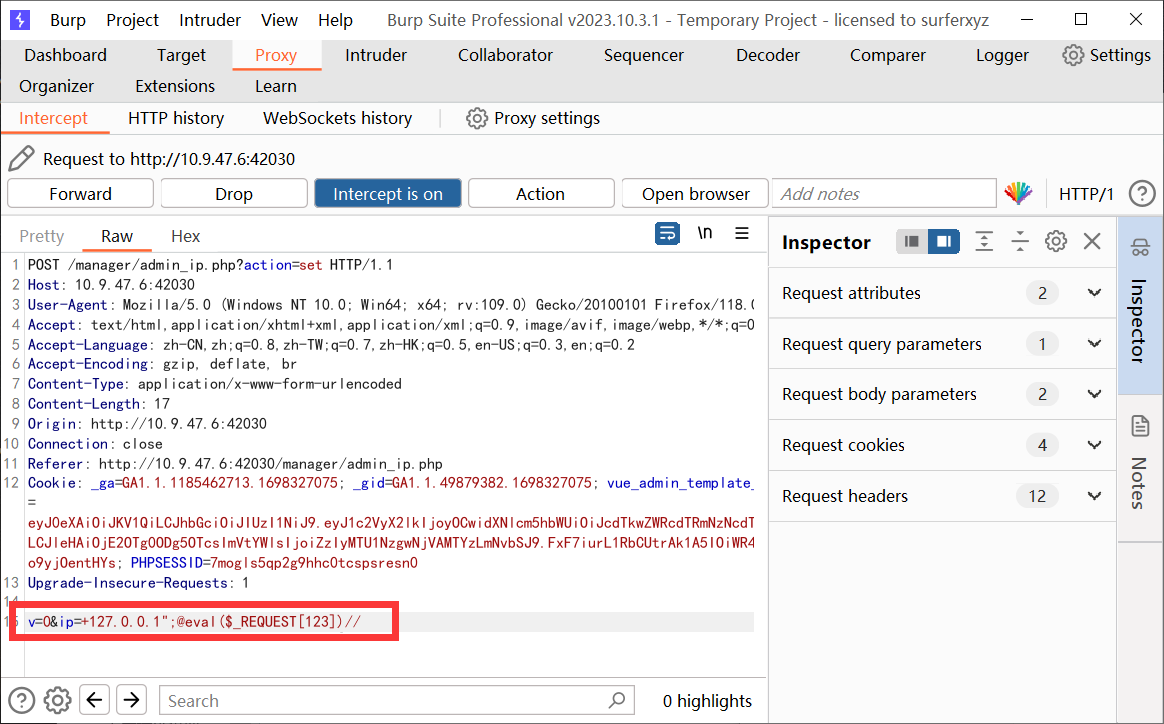This screenshot has height=724, width=1164.
Task: Open the Notes sidebar tab
Action: coord(1140,468)
